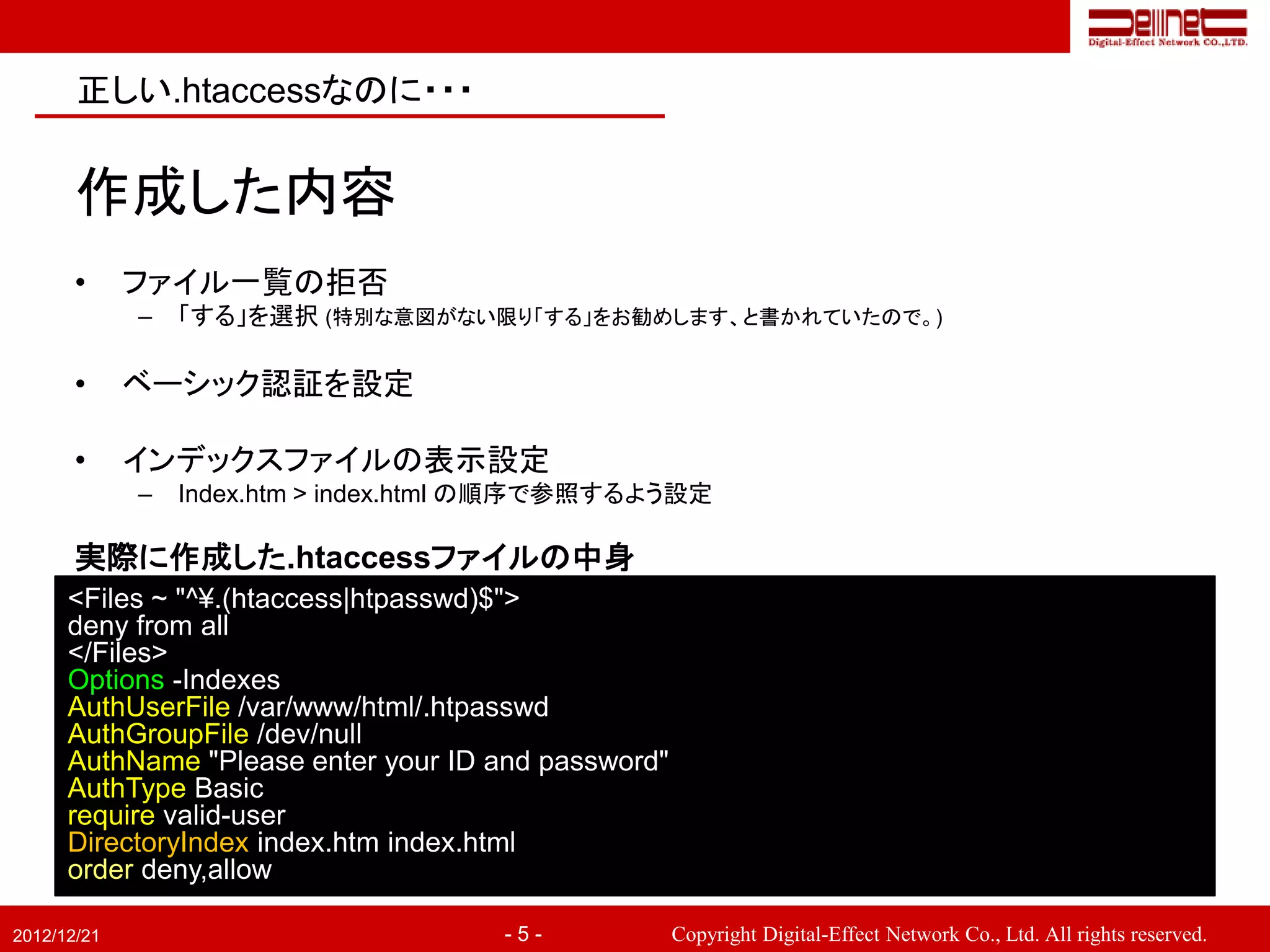Click bullet ベーシック認証を設定
The width and height of the screenshot is (1270, 952).
click(x=268, y=383)
